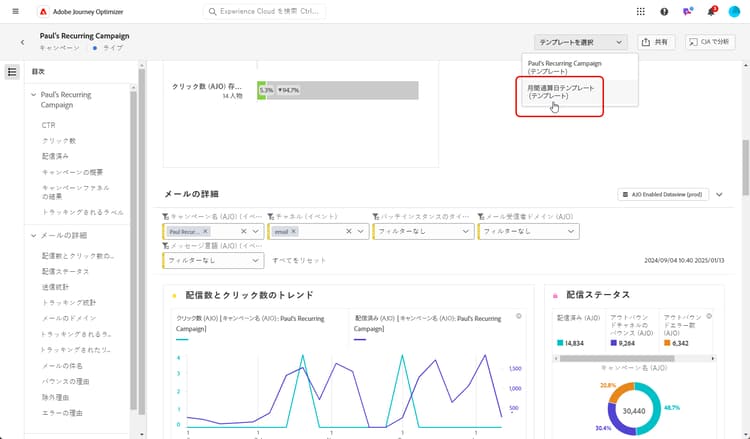Remove the Paul Recur... filter tag
Viewport: 750px width, 439px height.
(x=206, y=231)
